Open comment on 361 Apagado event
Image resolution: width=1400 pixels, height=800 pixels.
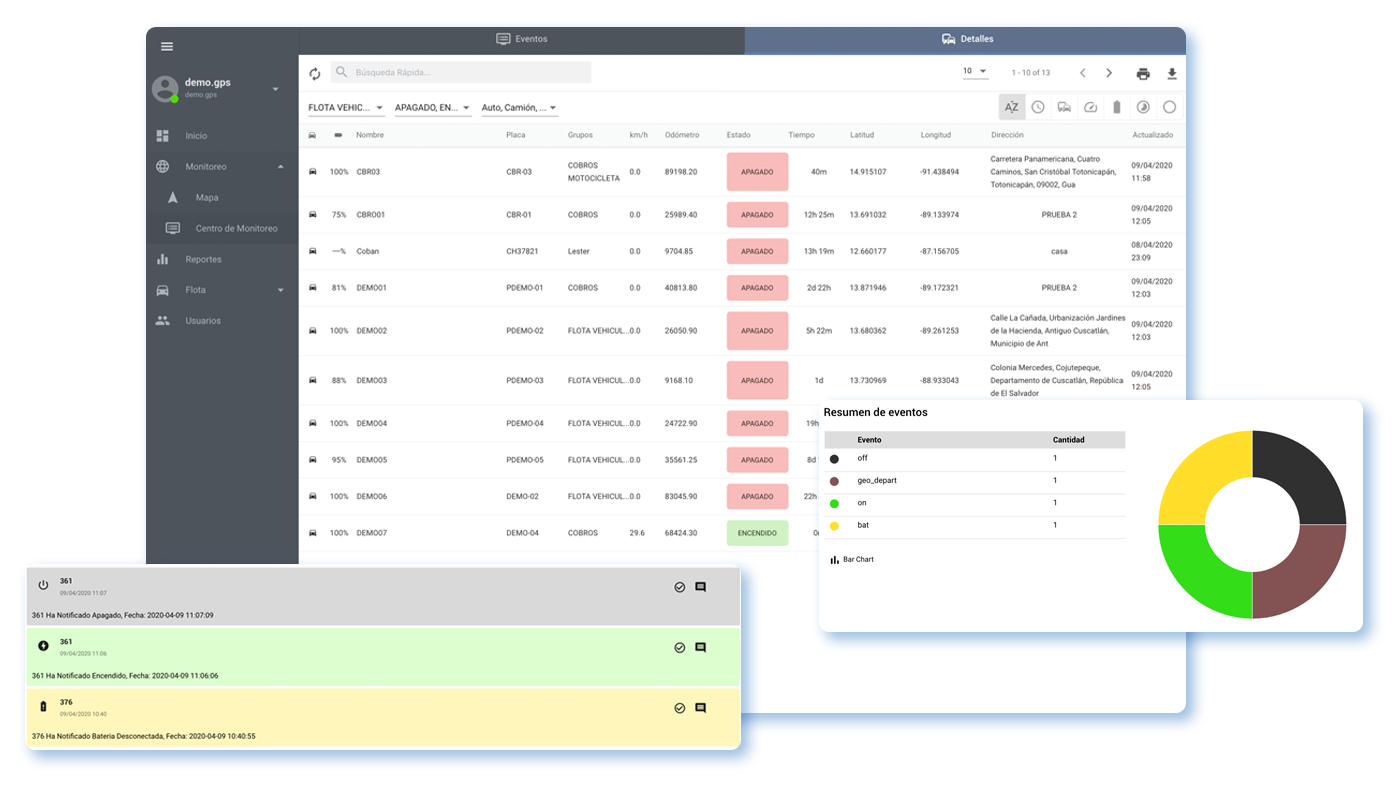click(701, 587)
